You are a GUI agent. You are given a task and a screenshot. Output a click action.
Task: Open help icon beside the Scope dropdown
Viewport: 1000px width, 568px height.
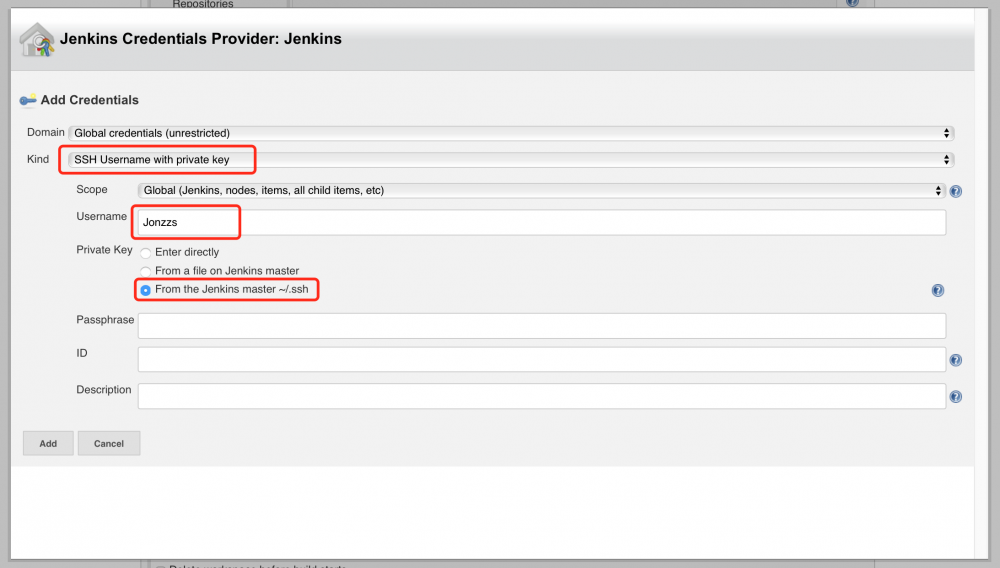(x=955, y=191)
